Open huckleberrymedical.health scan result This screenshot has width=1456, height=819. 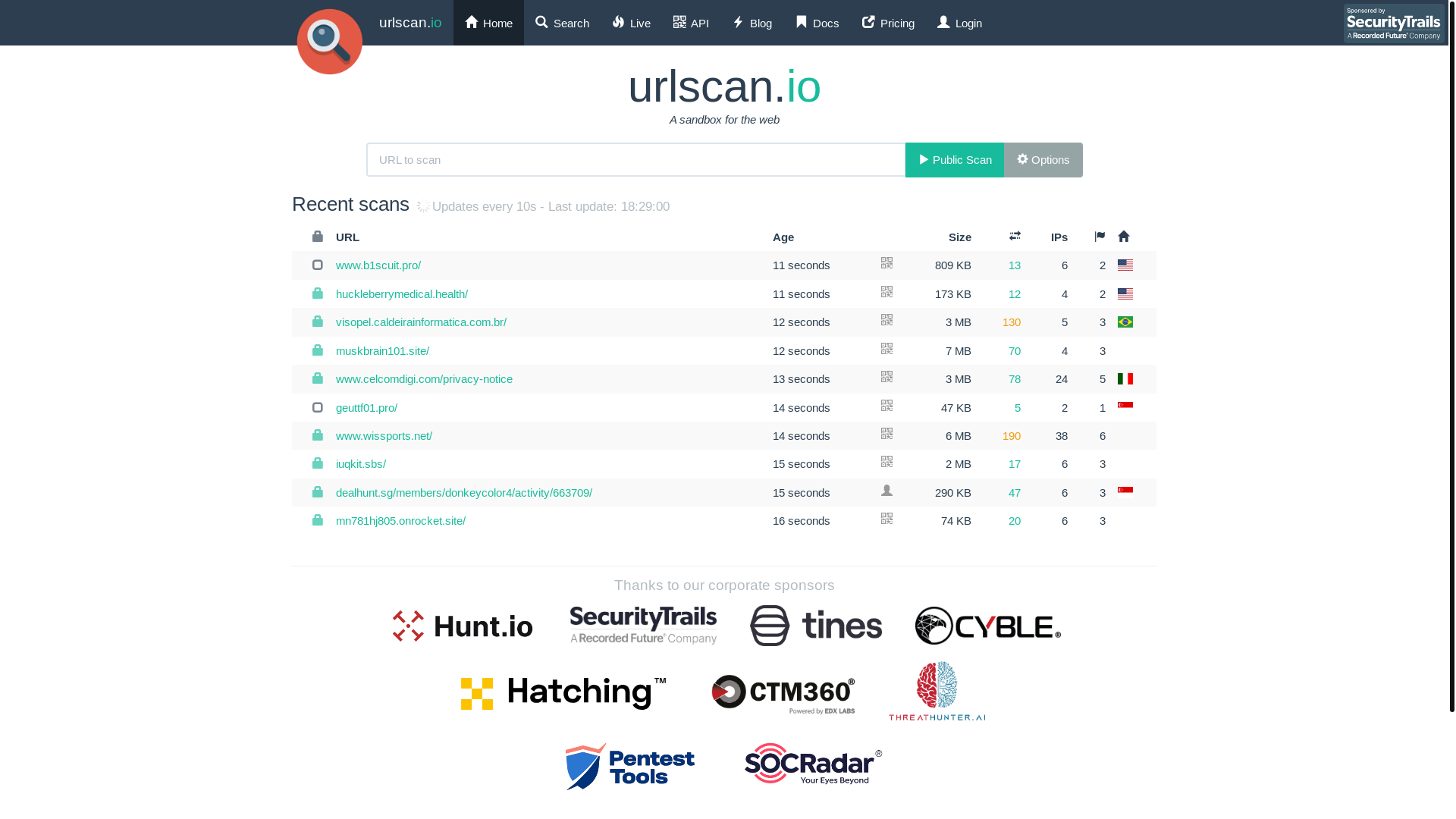click(402, 294)
